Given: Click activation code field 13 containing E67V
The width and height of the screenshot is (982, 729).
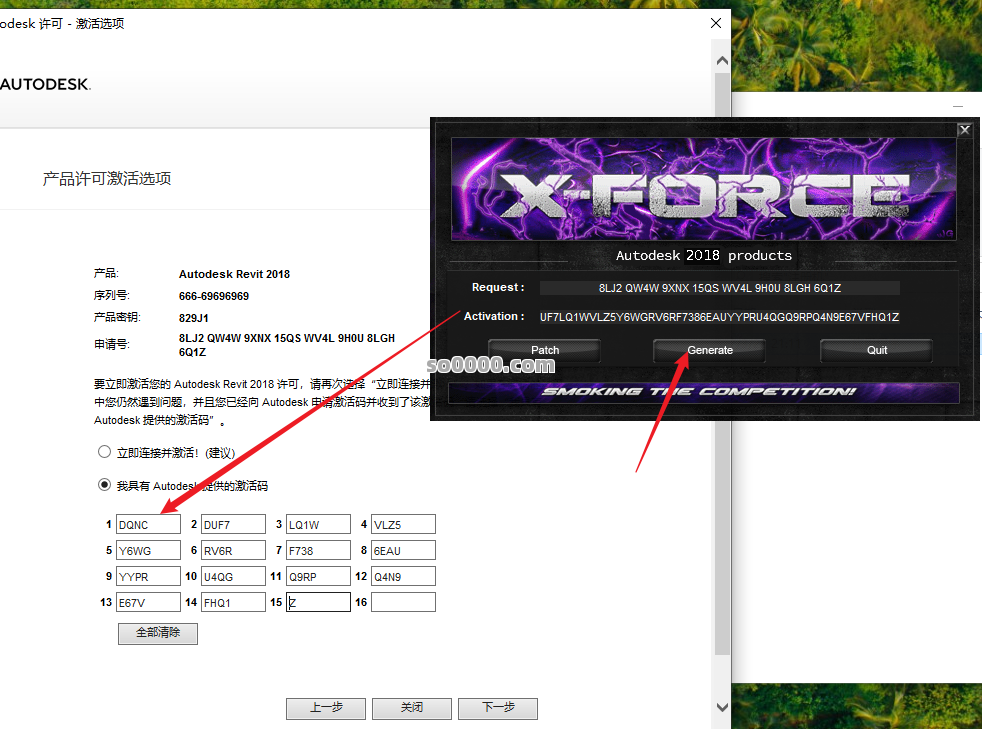Looking at the screenshot, I should click(148, 602).
